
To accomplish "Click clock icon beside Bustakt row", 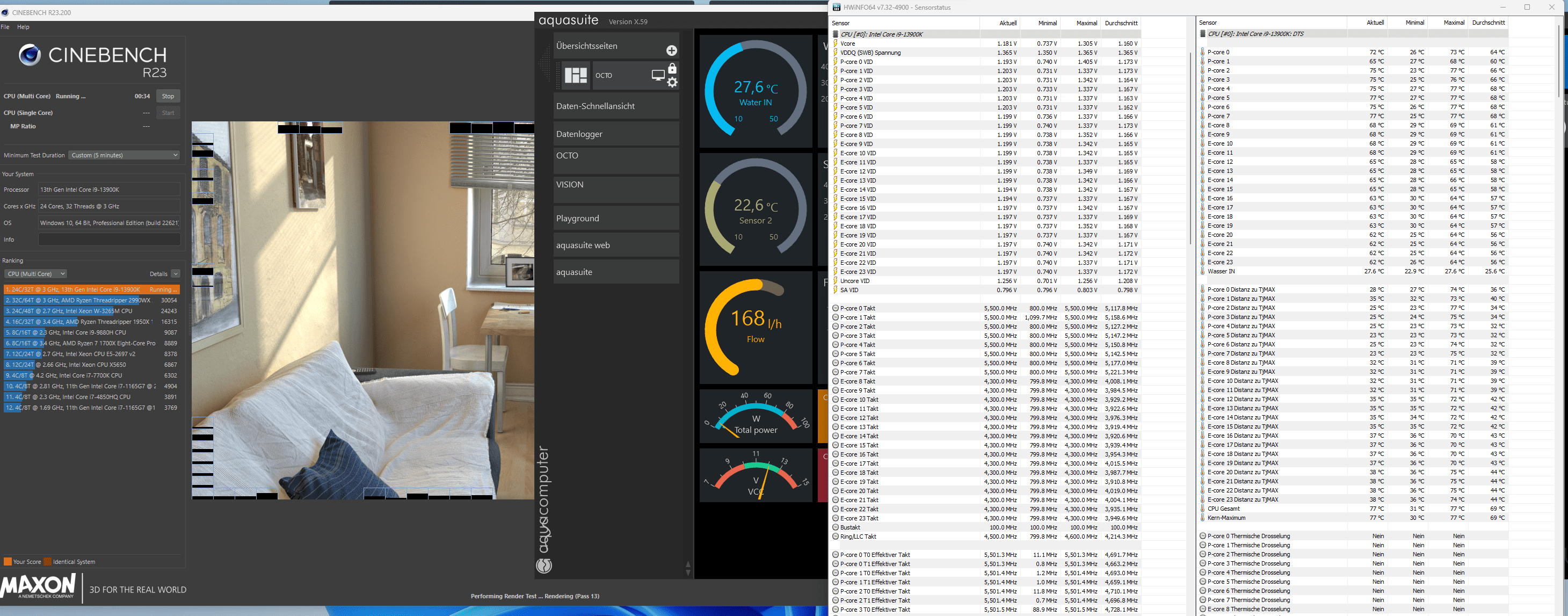I will (x=836, y=527).
